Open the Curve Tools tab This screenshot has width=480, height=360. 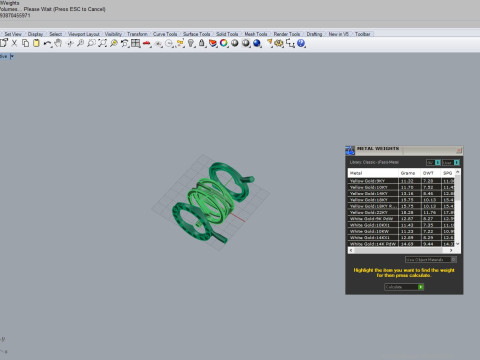coord(165,34)
